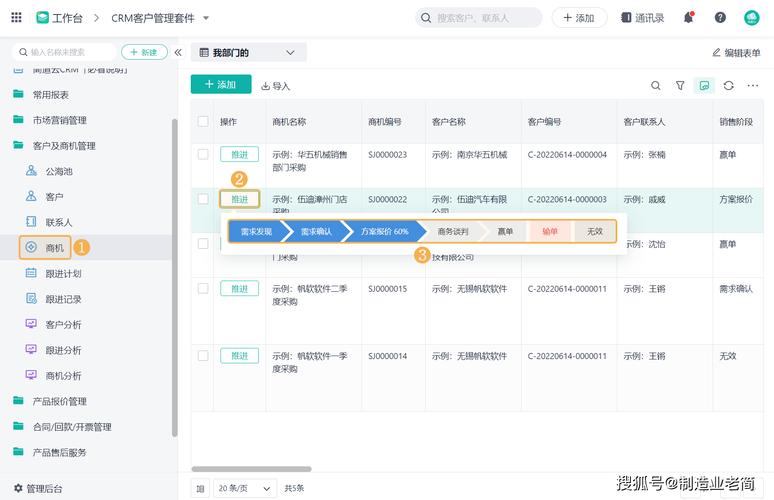Tick checkbox for row SJ0000015
Image resolution: width=774 pixels, height=500 pixels.
(203, 288)
